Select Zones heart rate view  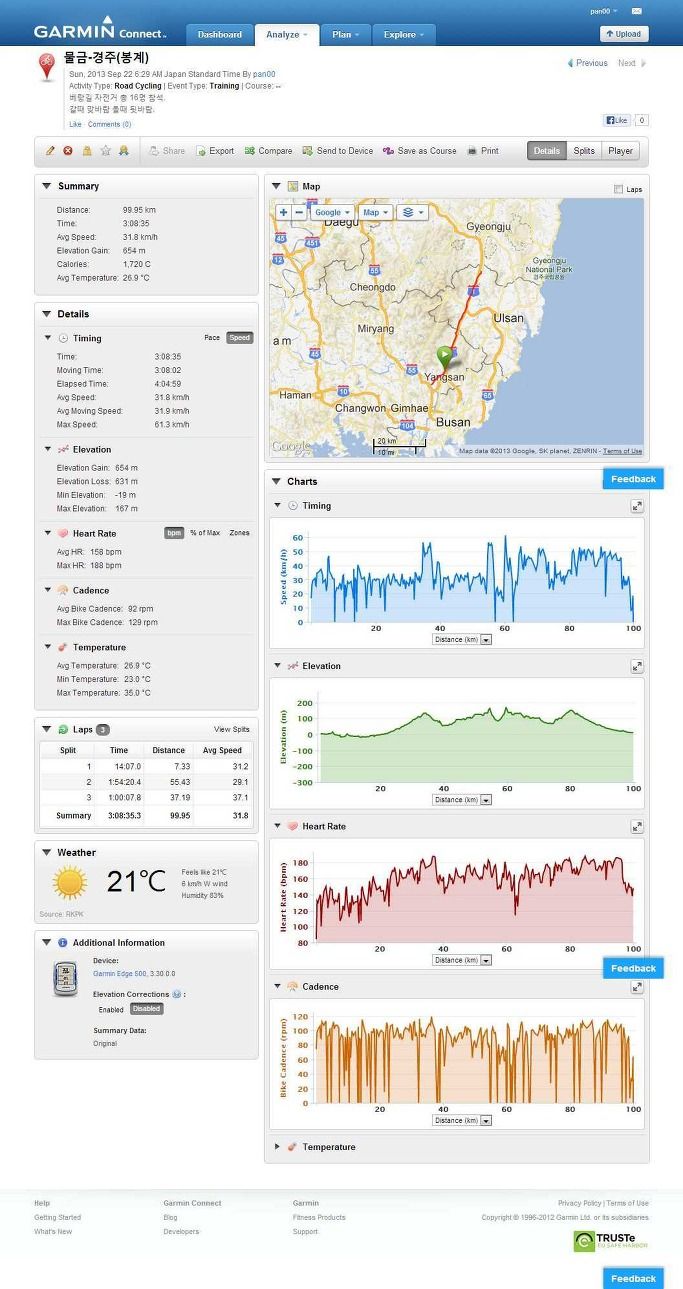(240, 533)
